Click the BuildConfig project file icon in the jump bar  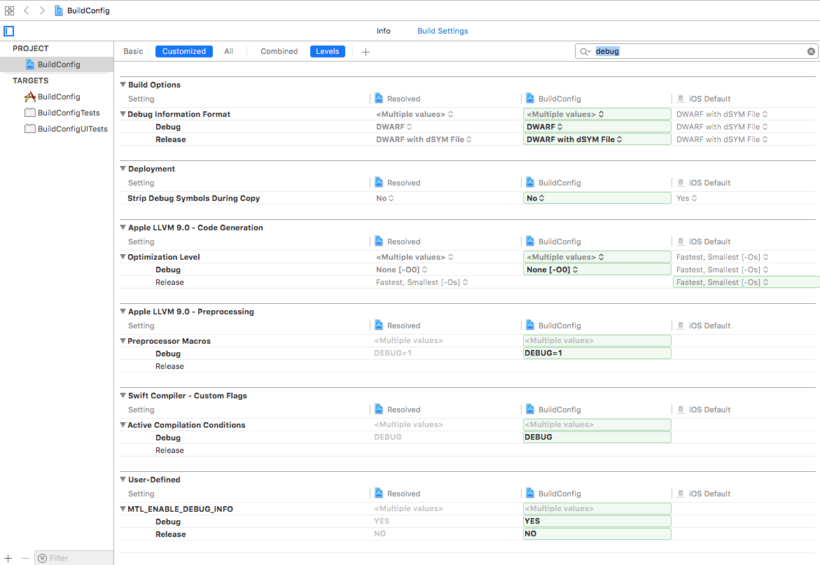(59, 10)
